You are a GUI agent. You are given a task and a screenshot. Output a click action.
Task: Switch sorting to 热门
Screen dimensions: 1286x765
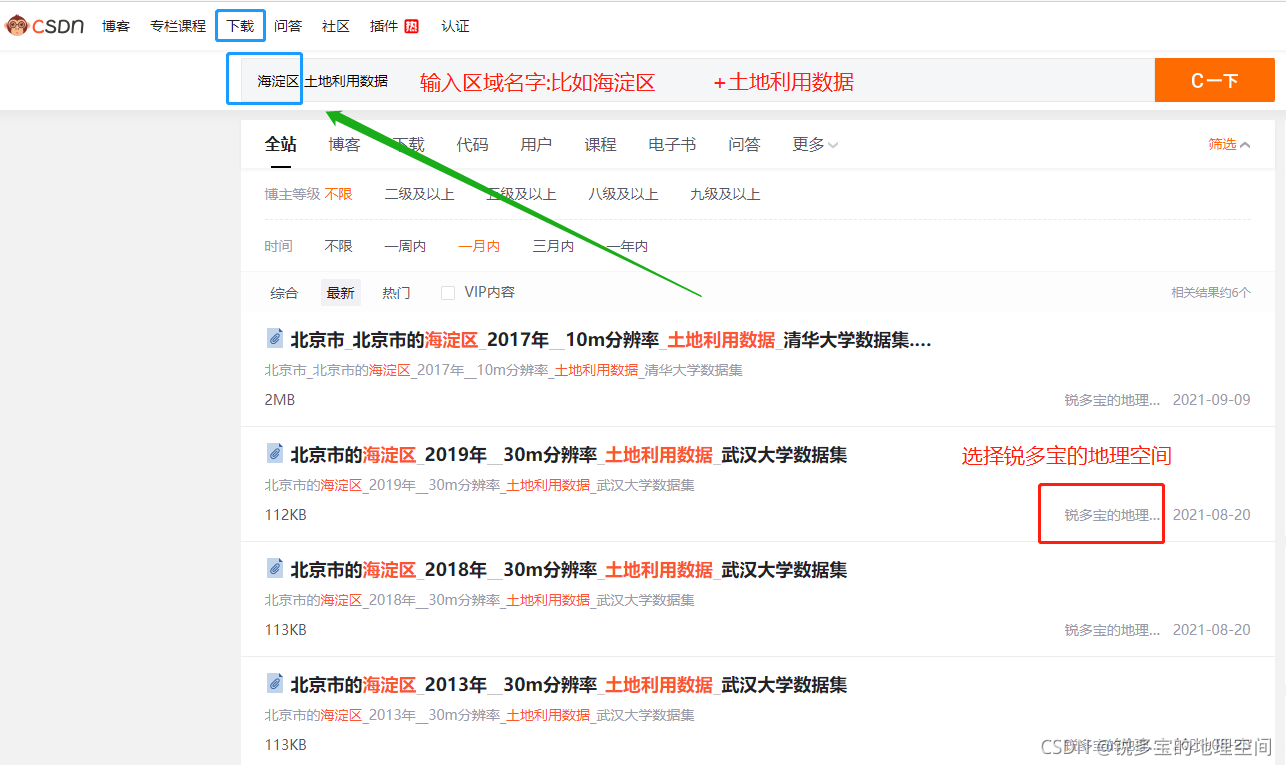click(x=395, y=292)
